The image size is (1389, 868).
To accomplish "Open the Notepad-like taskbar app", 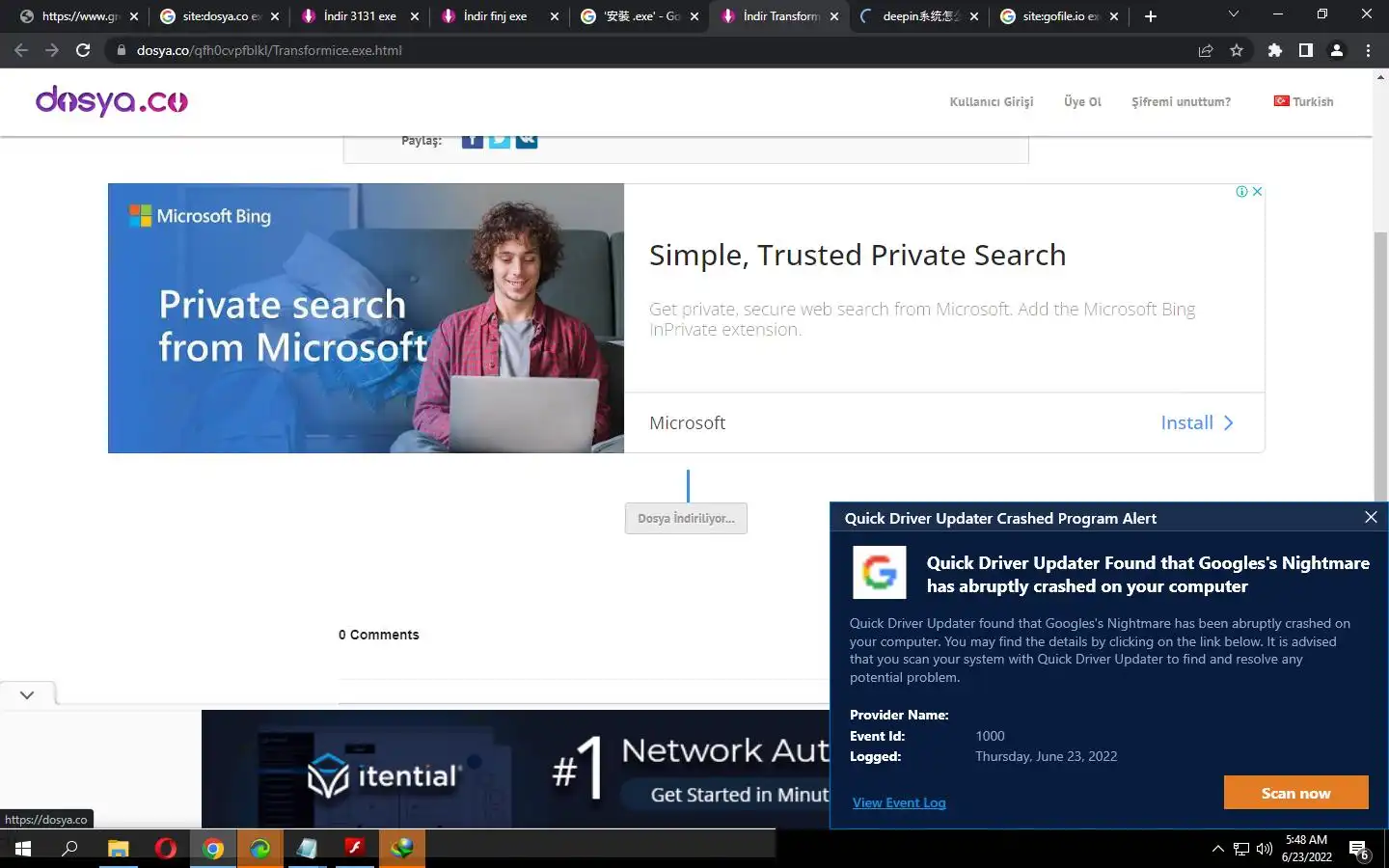I will (x=308, y=849).
